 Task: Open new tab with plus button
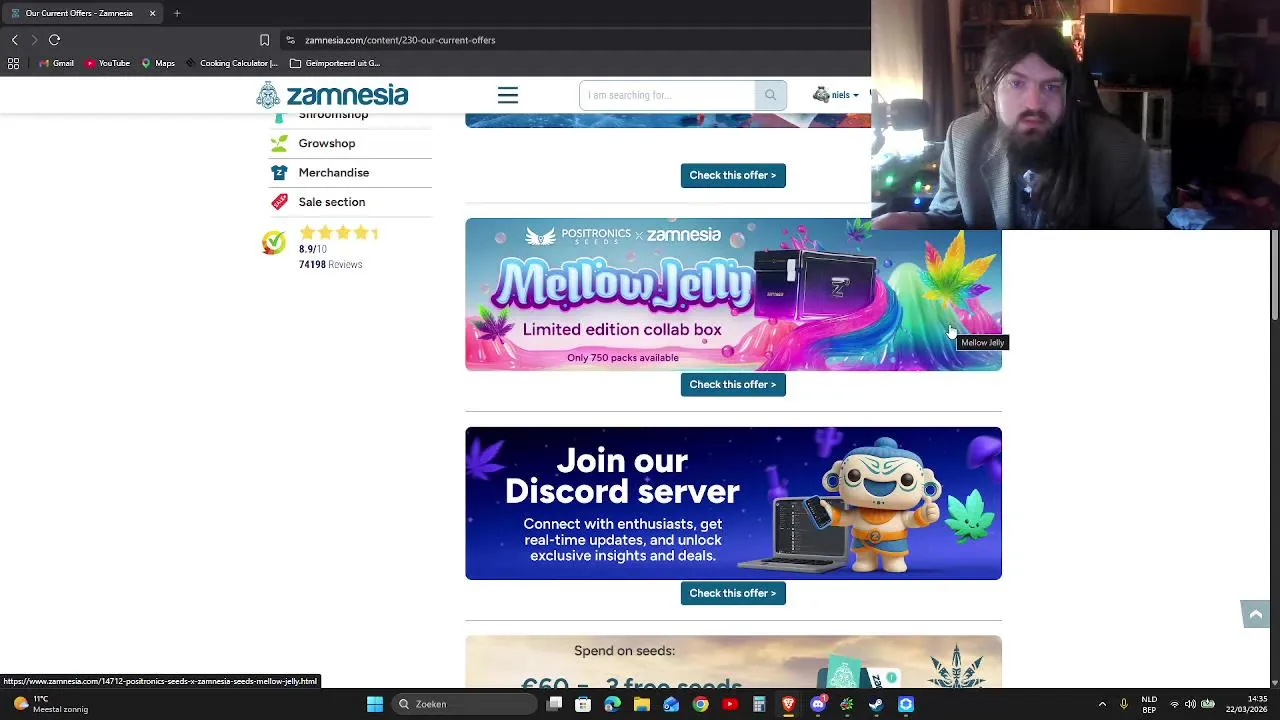pos(177,13)
